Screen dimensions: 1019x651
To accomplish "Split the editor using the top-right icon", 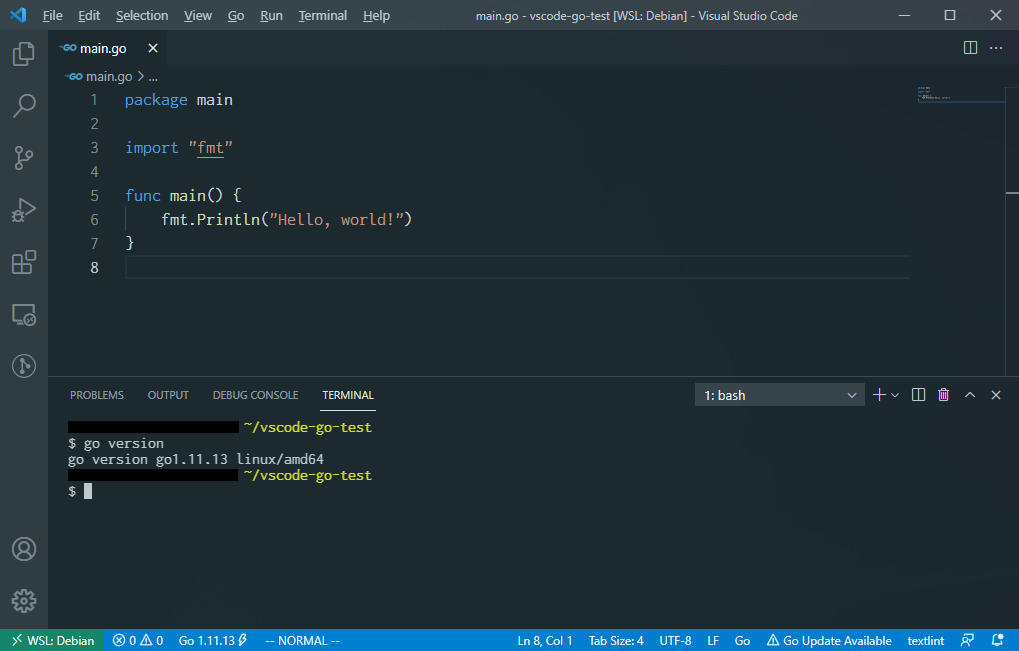I will [969, 47].
